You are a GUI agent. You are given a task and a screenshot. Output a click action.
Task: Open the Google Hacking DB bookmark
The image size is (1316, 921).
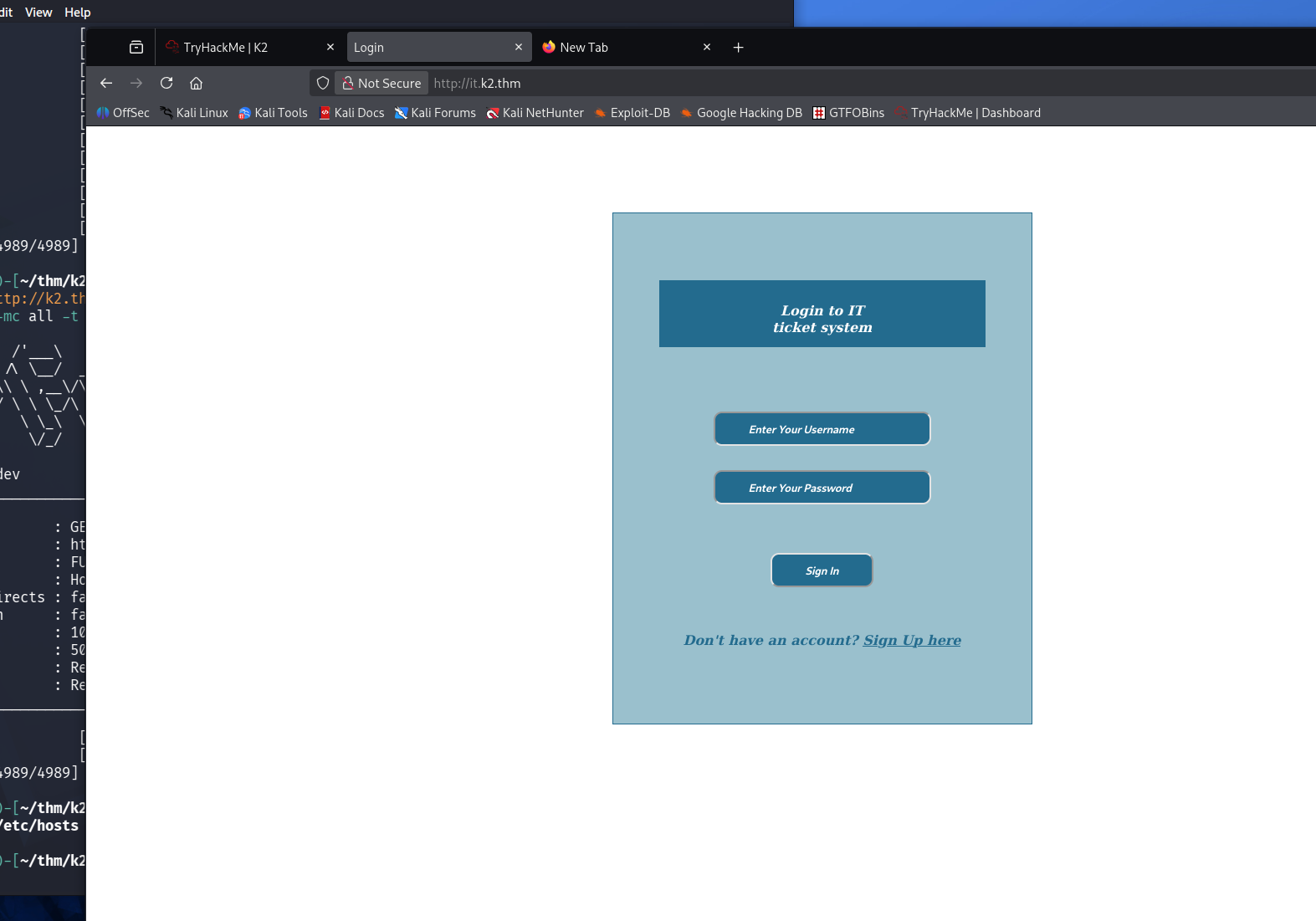[x=741, y=113]
